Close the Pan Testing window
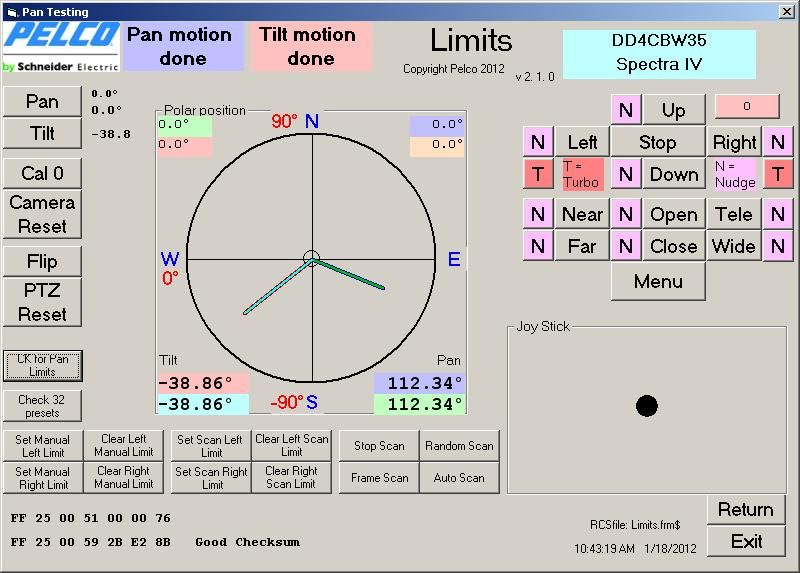This screenshot has height=573, width=800. (786, 11)
